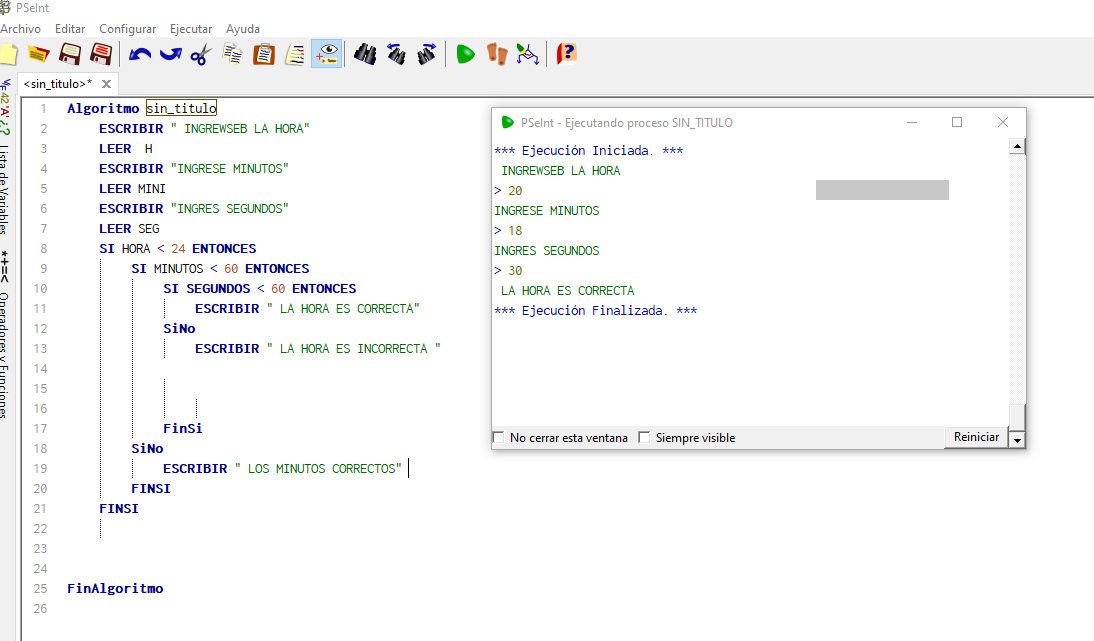
Task: Enable the 'No cerrar esta ventana' checkbox
Action: coord(499,437)
